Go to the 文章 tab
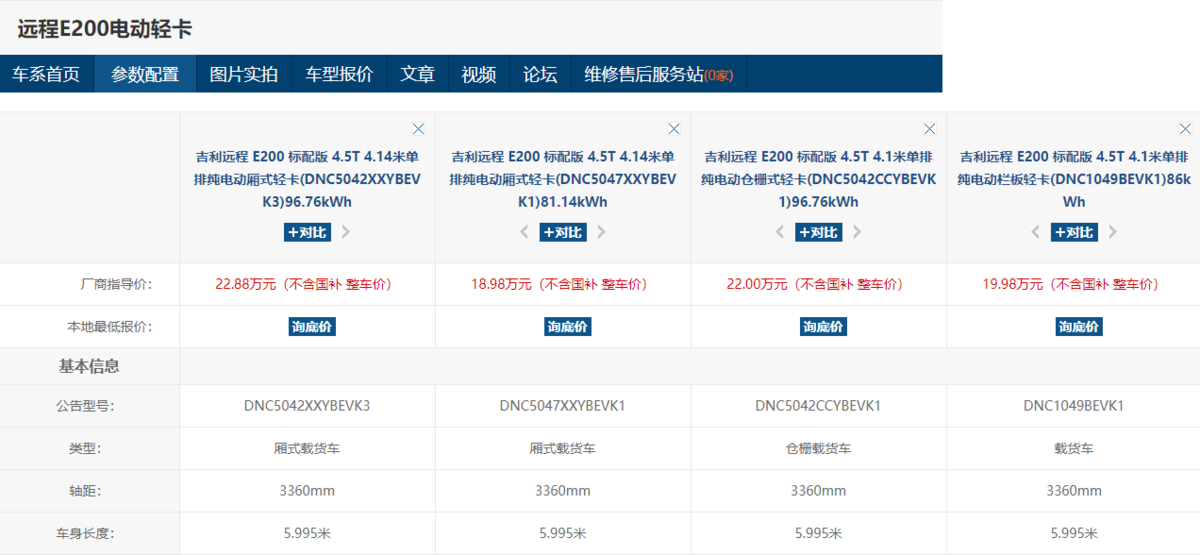Image resolution: width=1200 pixels, height=555 pixels. click(x=418, y=74)
